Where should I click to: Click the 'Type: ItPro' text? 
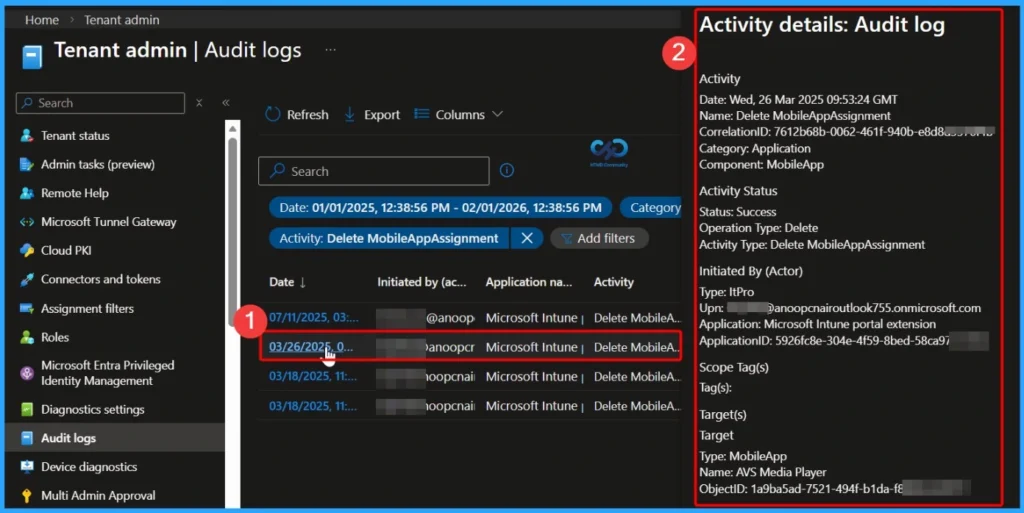point(727,292)
